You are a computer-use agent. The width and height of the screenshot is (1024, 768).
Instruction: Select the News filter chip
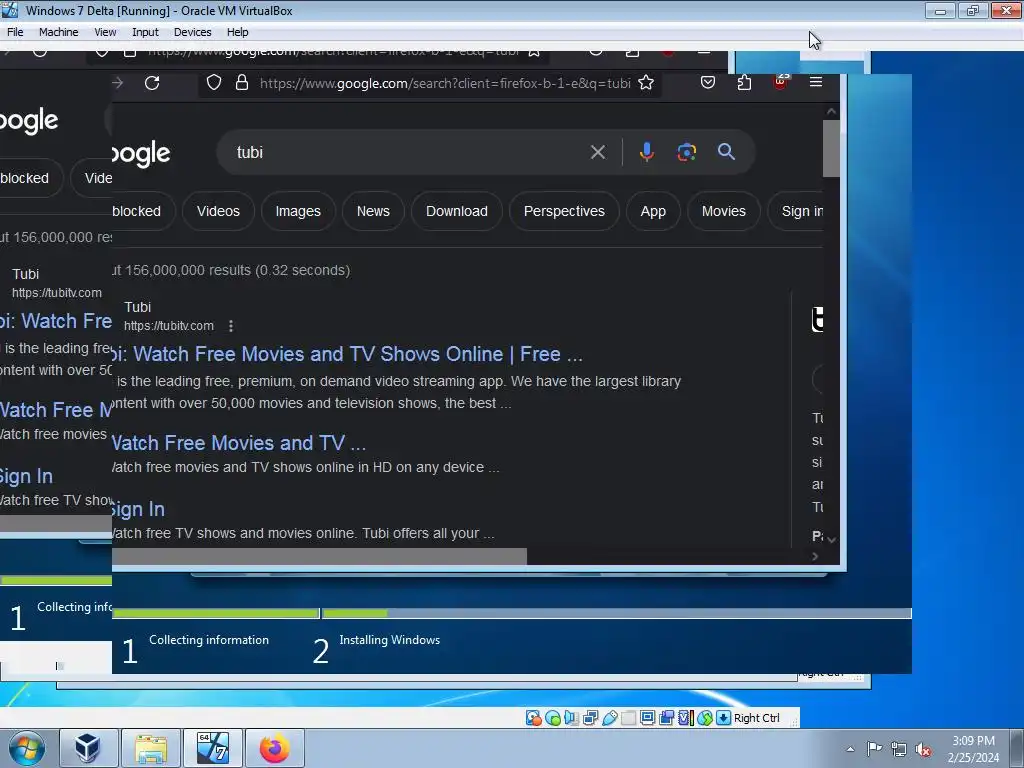pos(373,211)
